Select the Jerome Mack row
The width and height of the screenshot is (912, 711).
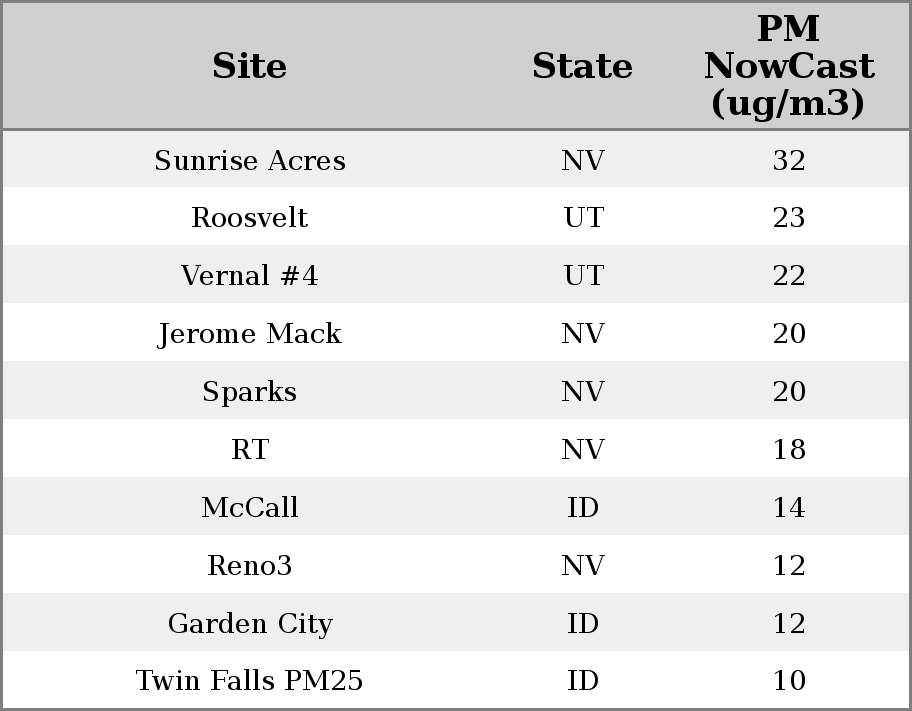click(x=249, y=334)
